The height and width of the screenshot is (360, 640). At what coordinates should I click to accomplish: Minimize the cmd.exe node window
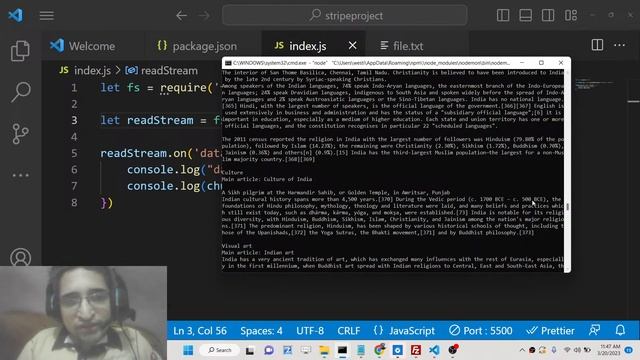(x=522, y=63)
